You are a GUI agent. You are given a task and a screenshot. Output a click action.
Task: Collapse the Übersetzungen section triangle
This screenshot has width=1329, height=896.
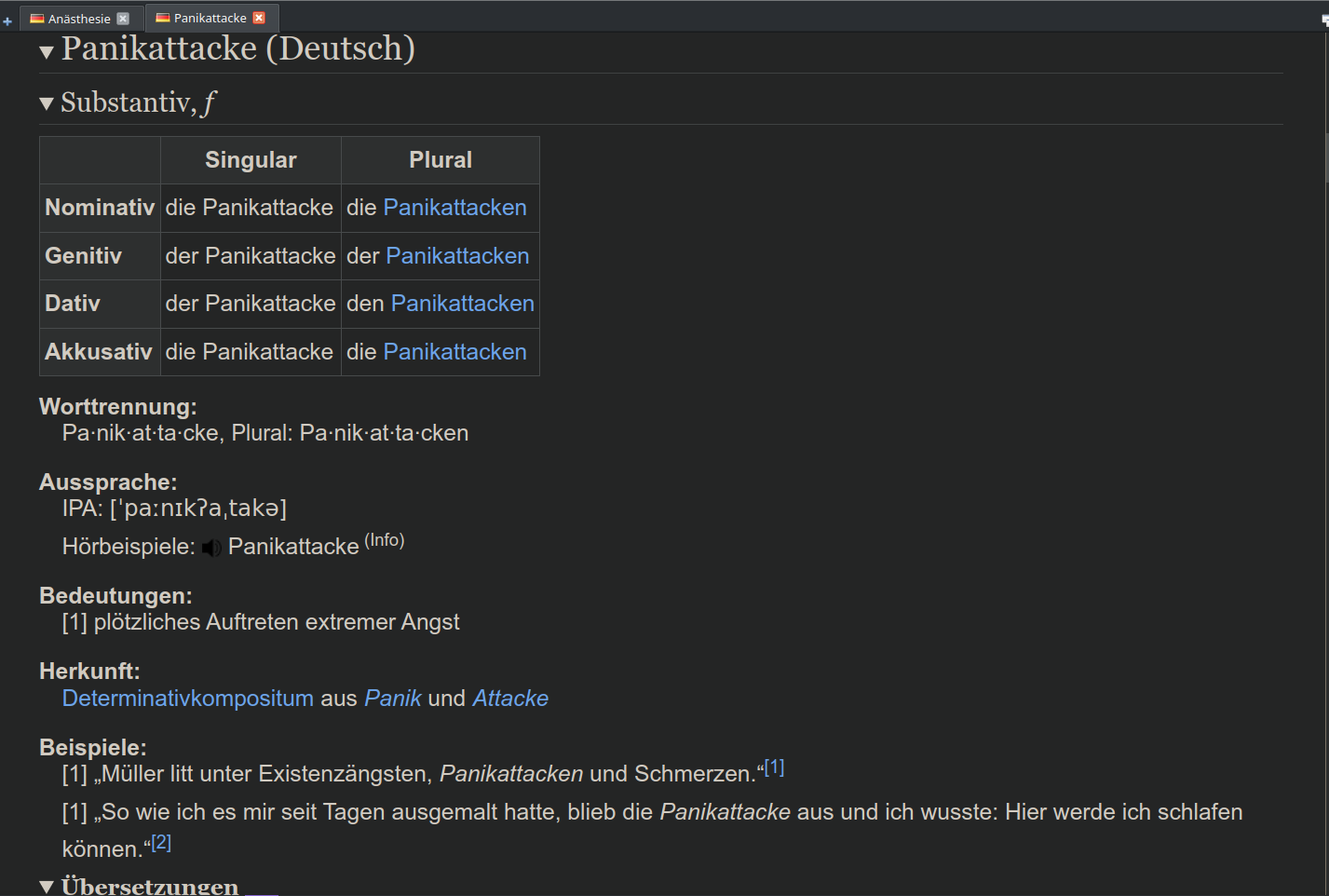point(47,887)
